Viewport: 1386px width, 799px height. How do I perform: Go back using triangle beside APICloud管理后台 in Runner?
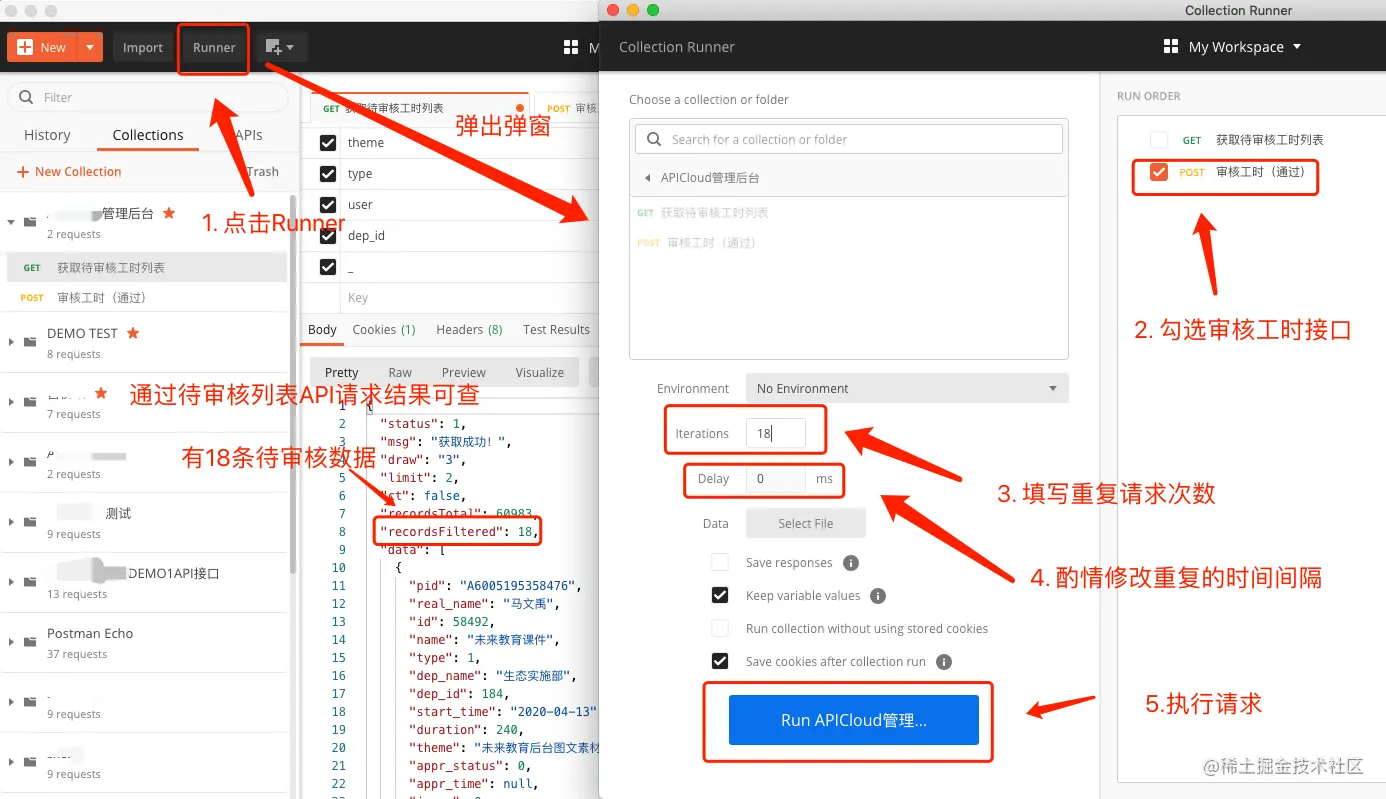click(x=647, y=178)
